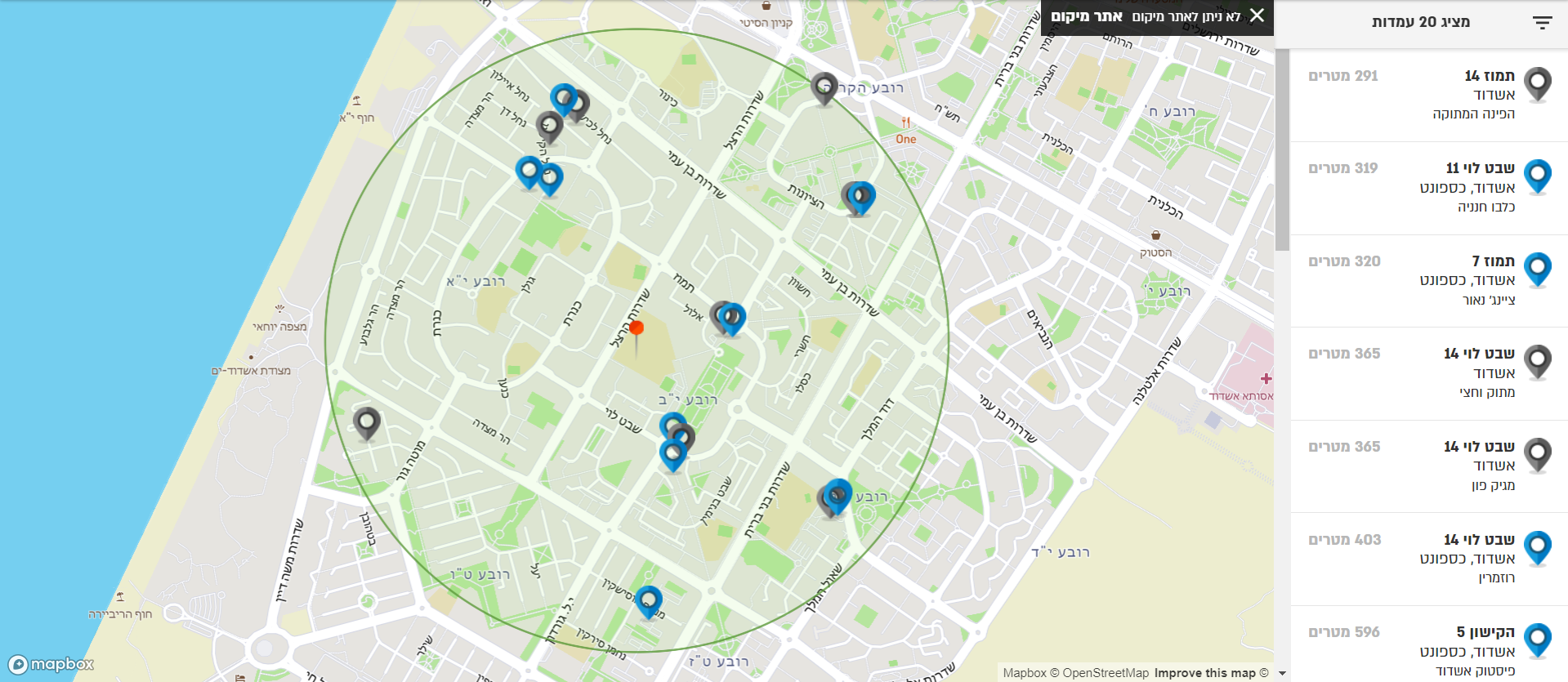Click the gray pin in the "מגיק פון" row
Screen dimensions: 1568x682
tap(1538, 455)
